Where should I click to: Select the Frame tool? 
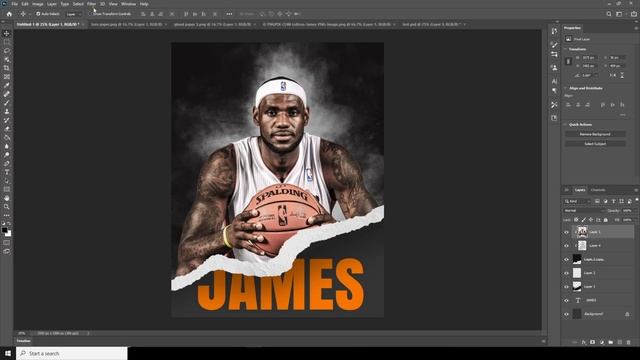7,77
